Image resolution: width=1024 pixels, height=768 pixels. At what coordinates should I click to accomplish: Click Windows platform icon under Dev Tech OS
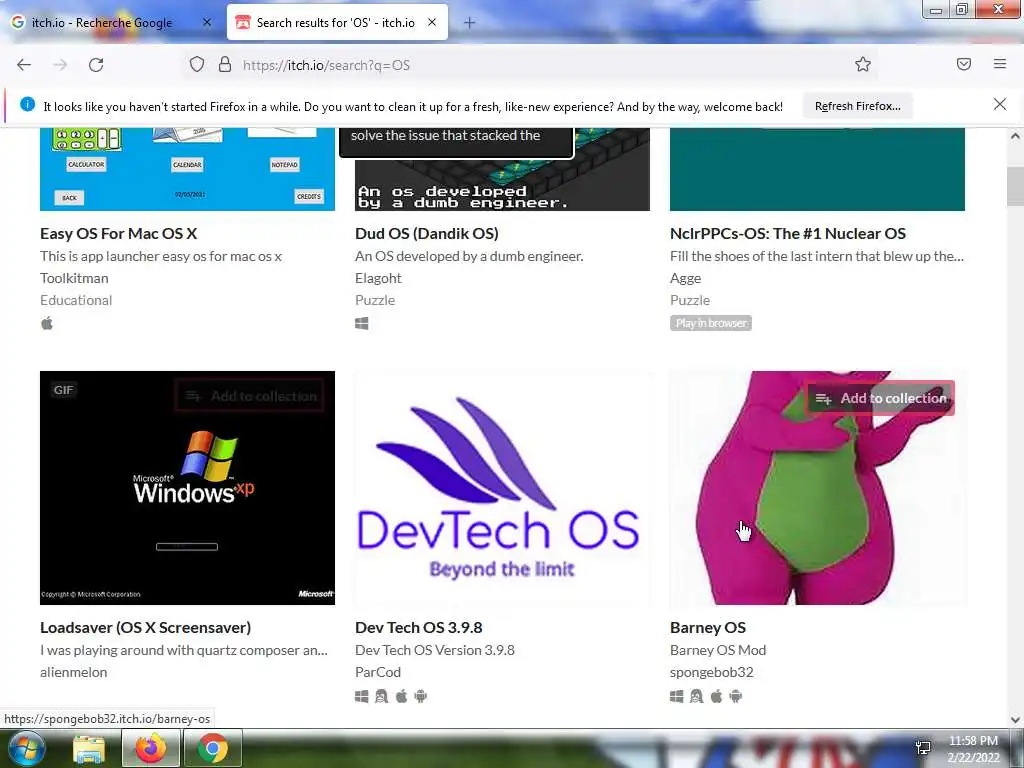[x=362, y=696]
